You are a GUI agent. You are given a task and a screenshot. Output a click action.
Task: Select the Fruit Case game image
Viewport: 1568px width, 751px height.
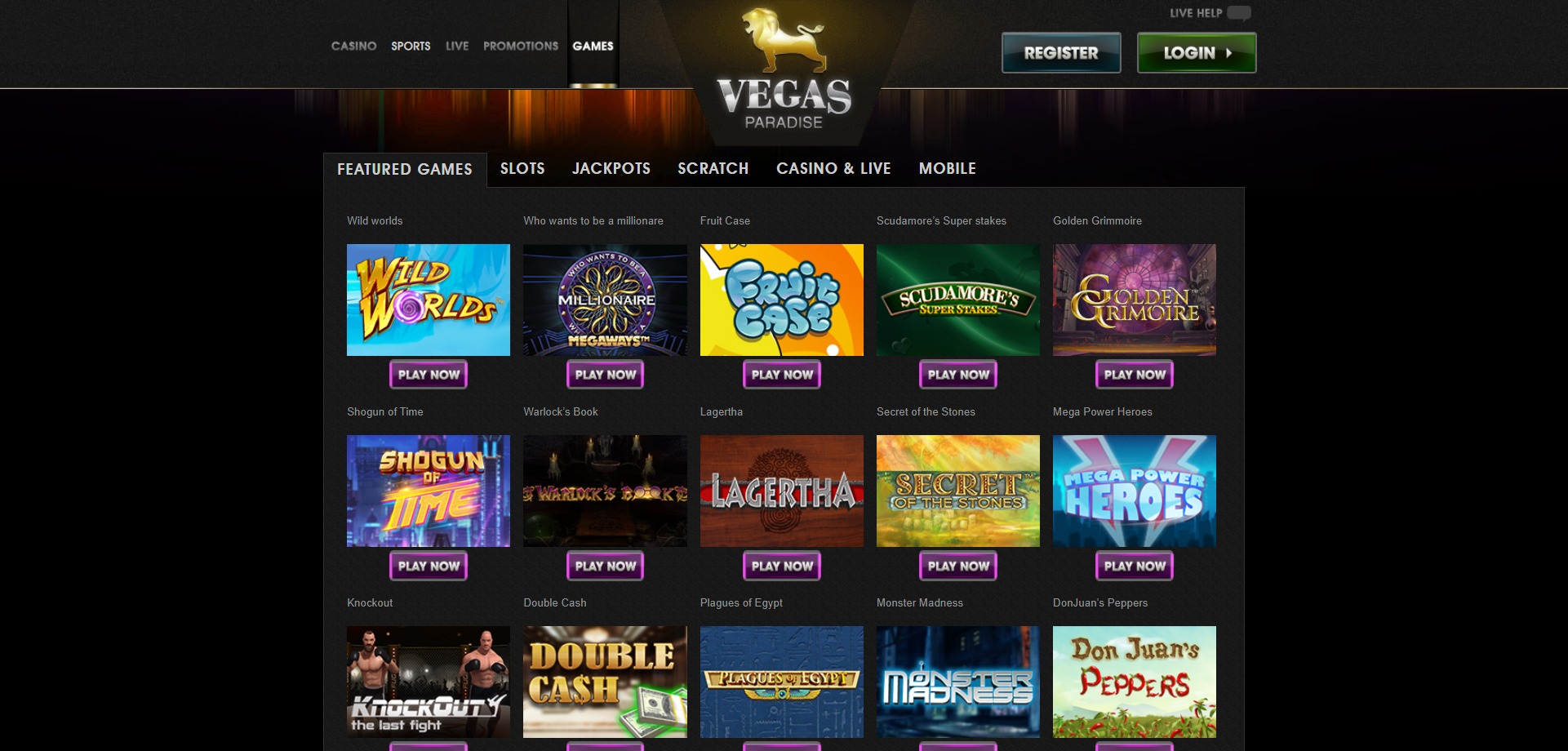coord(782,300)
